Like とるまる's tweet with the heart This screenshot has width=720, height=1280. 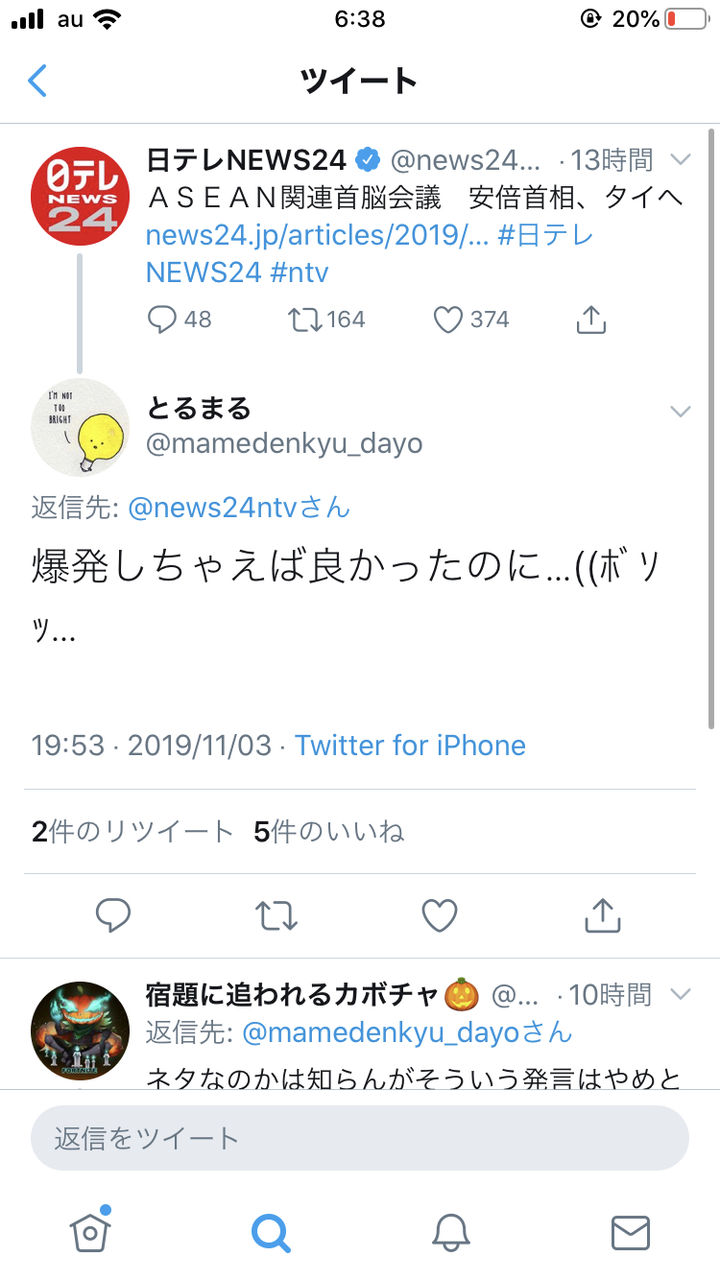[x=439, y=915]
